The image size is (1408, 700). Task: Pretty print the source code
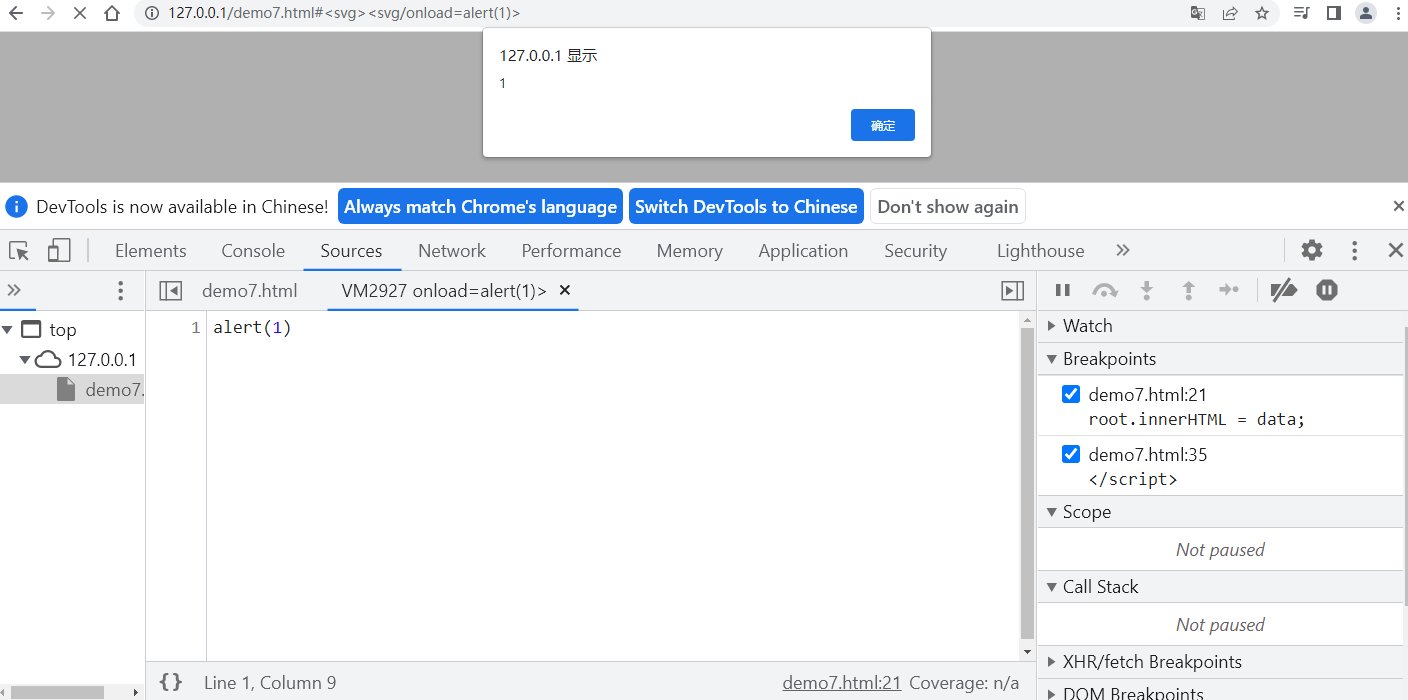171,682
